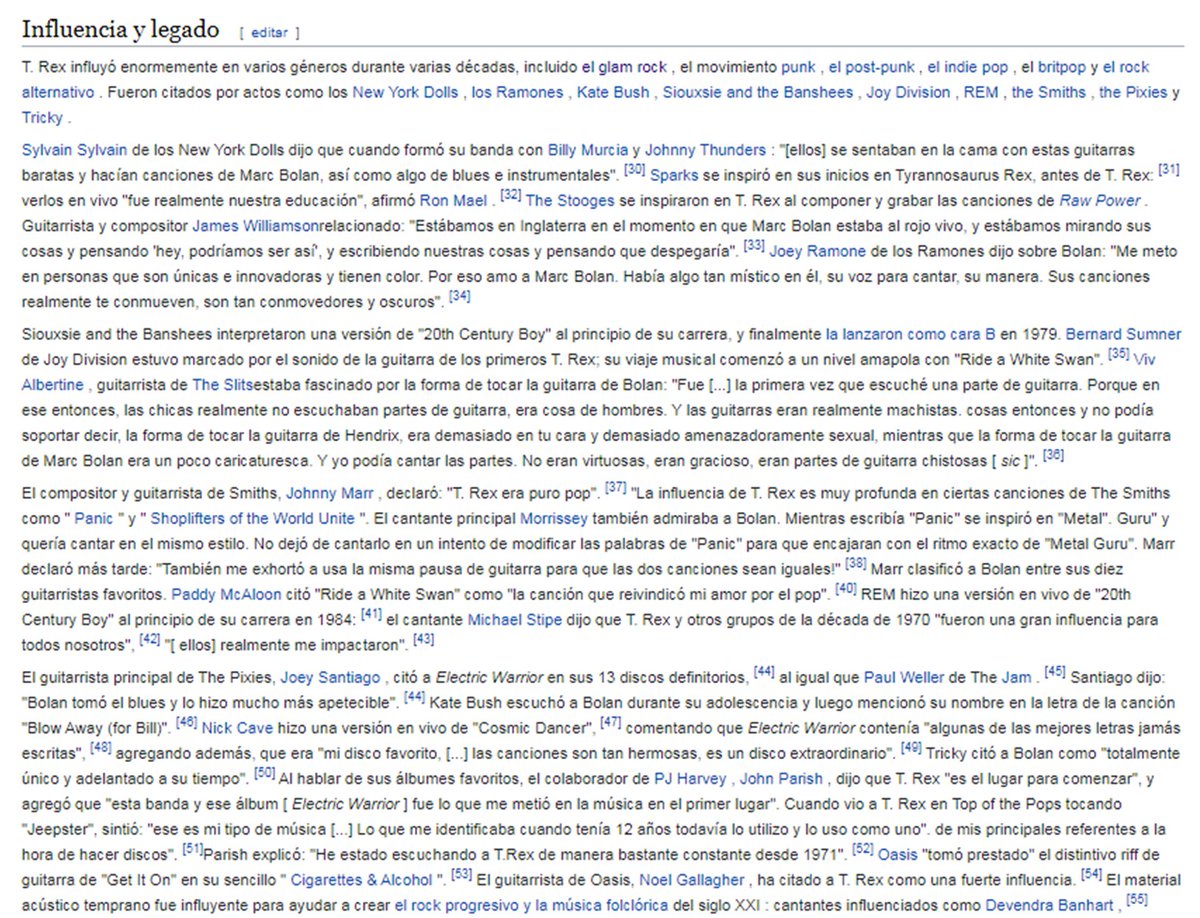Screen dimensions: 1200x918
Task: Open the 'punk' genre link
Action: point(798,68)
